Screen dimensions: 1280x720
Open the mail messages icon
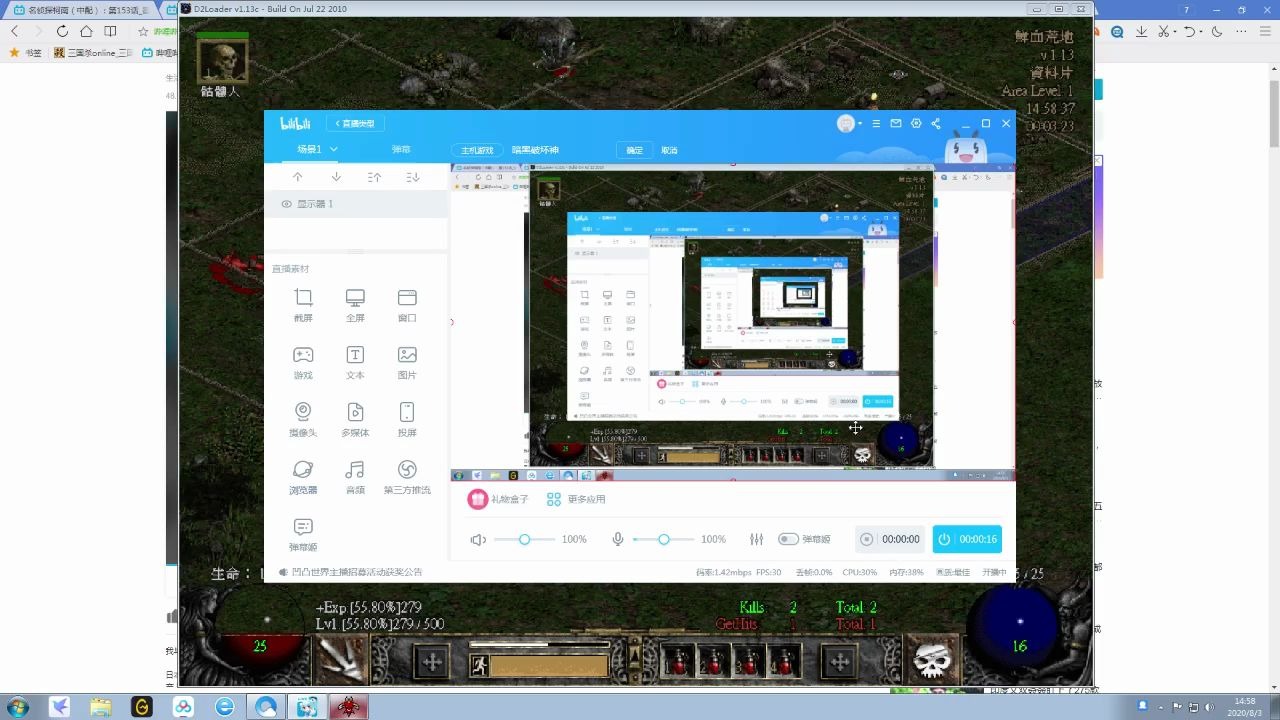tap(896, 123)
